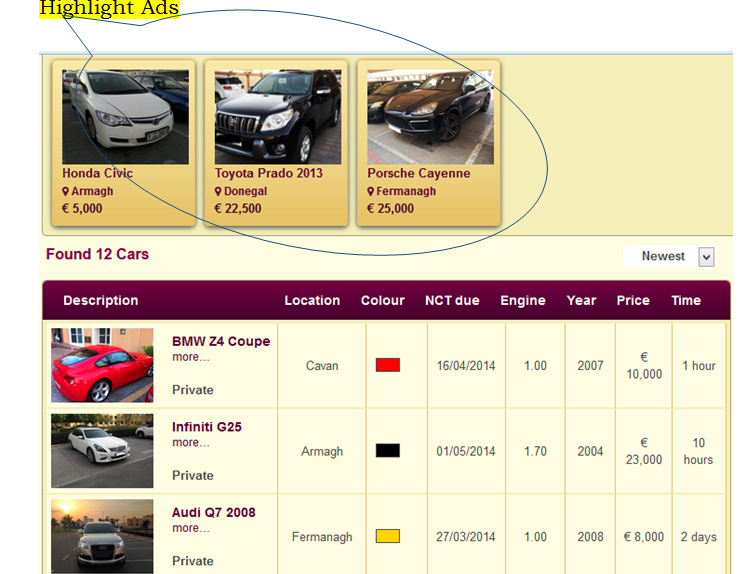745x574 pixels.
Task: Open the BMW Z4 Coupe listing title
Action: [221, 341]
